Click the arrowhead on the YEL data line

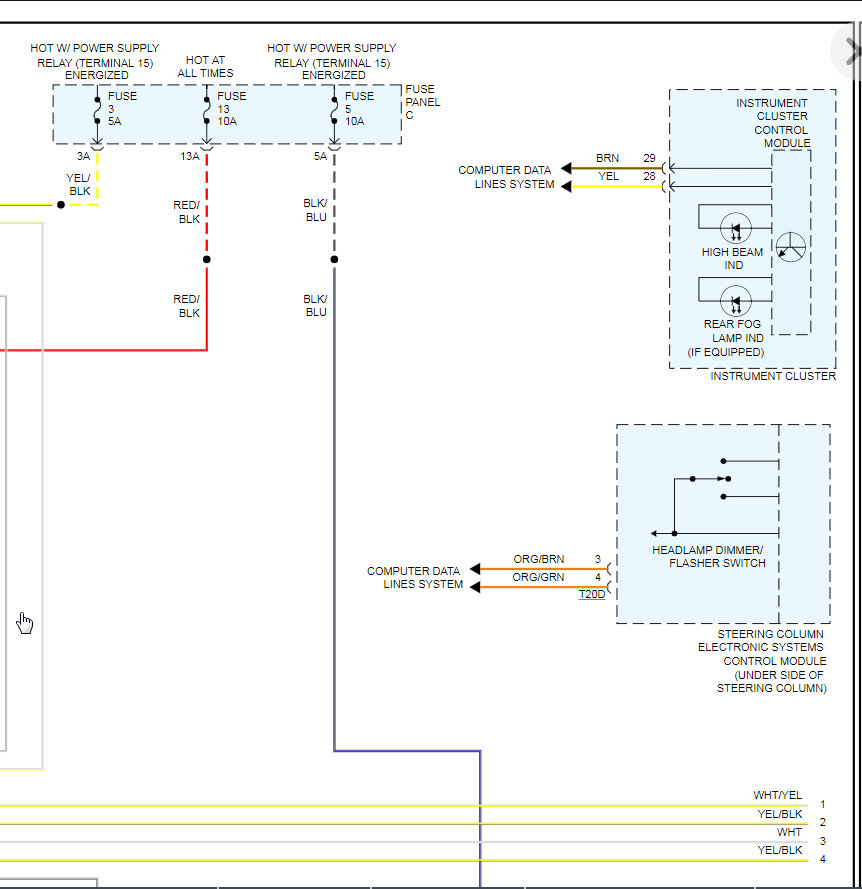[x=566, y=187]
